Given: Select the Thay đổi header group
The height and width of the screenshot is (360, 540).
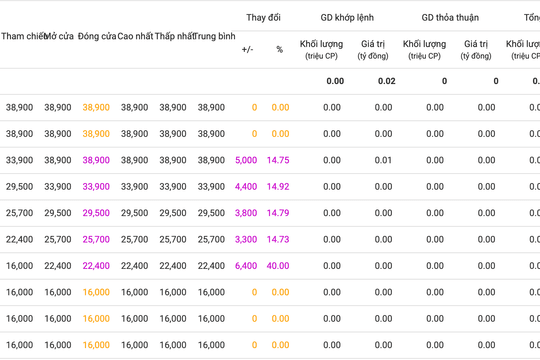Looking at the screenshot, I should point(263,18).
